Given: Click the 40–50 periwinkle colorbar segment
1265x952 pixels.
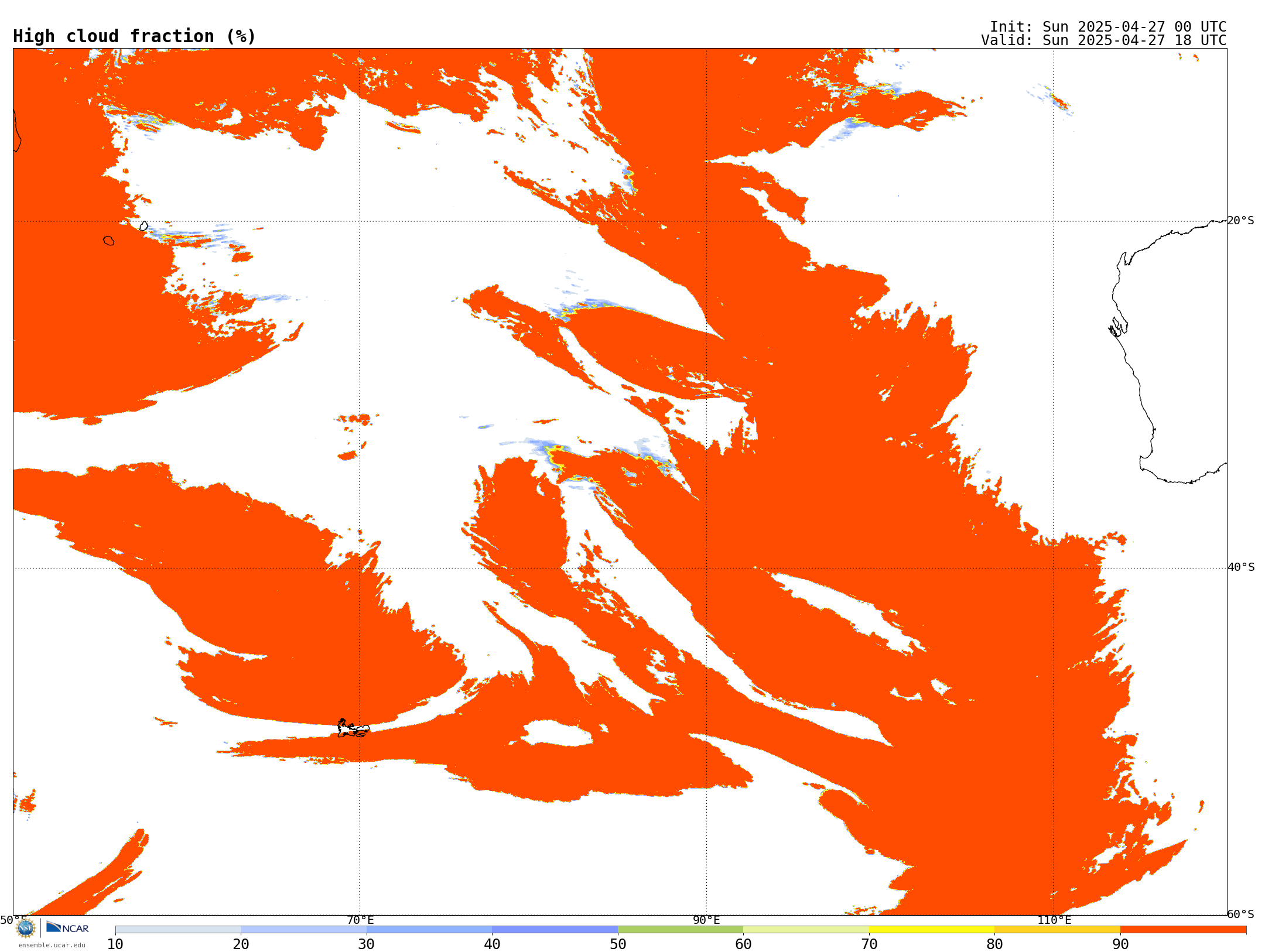Looking at the screenshot, I should pyautogui.click(x=555, y=930).
